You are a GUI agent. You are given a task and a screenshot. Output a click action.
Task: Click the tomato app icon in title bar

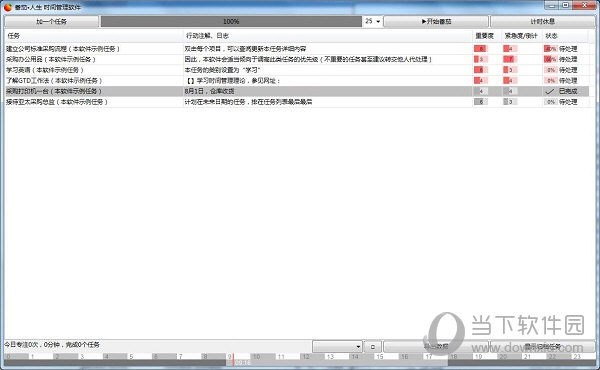coord(8,7)
